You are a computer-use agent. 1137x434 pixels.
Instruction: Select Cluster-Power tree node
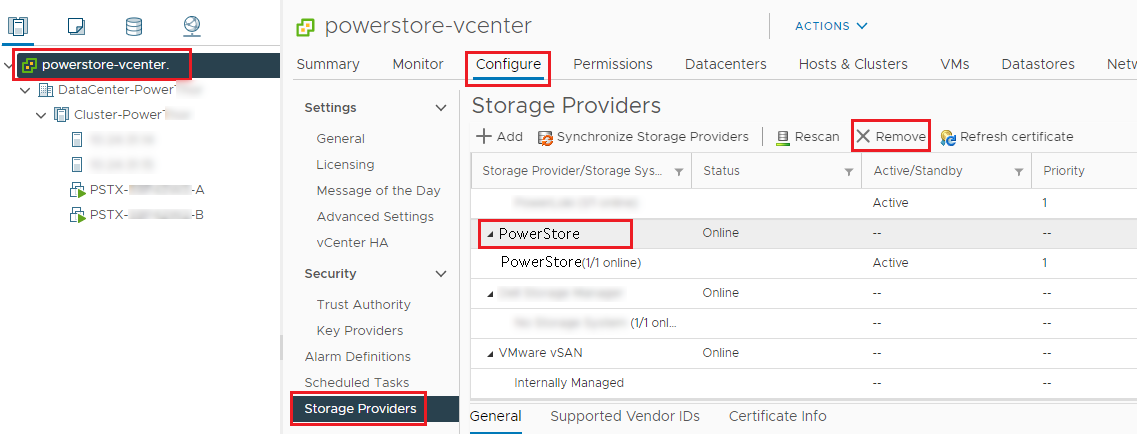(122, 114)
